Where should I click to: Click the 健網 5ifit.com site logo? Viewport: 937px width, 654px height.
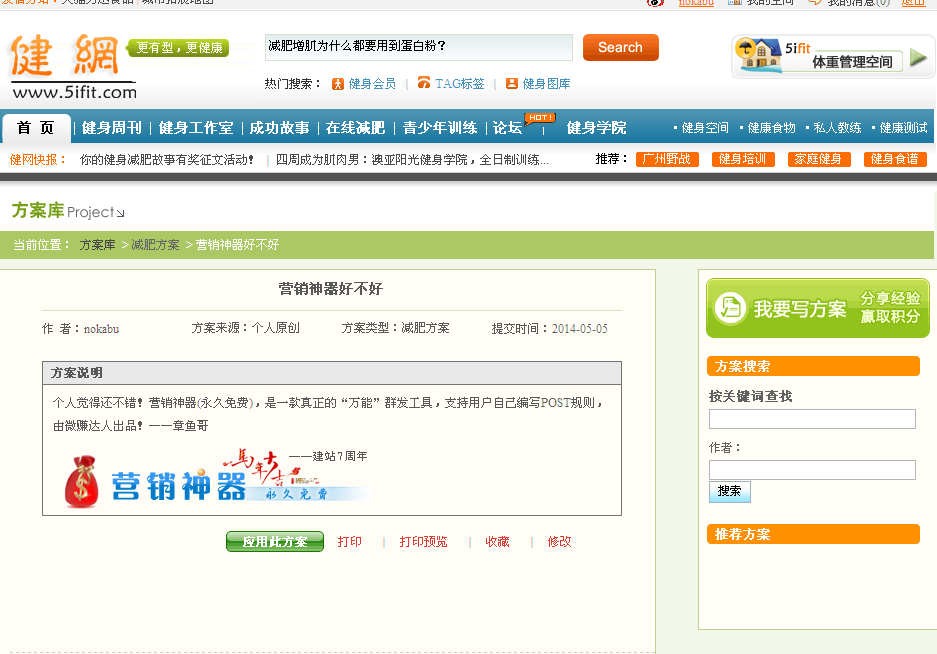(x=72, y=65)
